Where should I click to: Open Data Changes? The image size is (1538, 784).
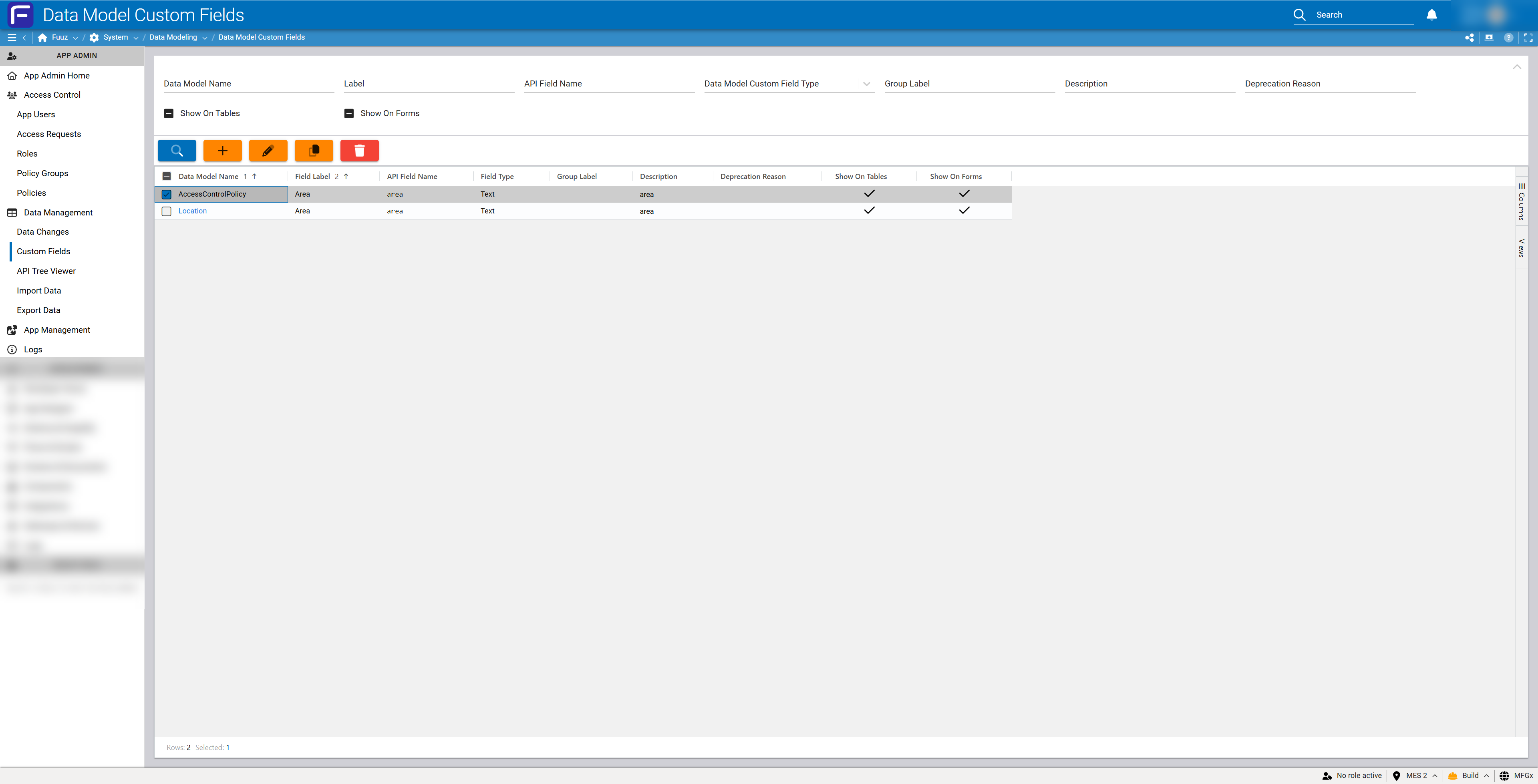click(x=42, y=232)
